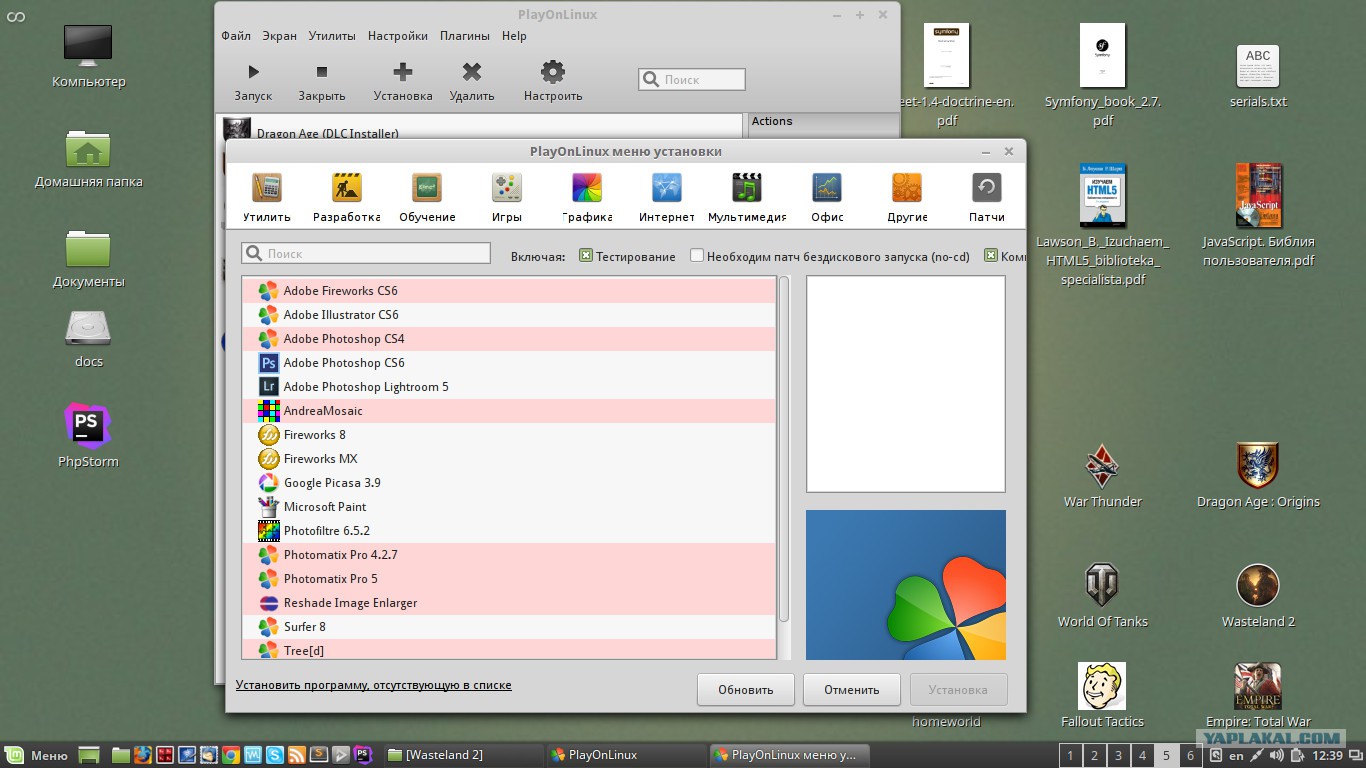
Task: Switch to PlayOnLinux main window in taskbar
Action: coord(626,755)
